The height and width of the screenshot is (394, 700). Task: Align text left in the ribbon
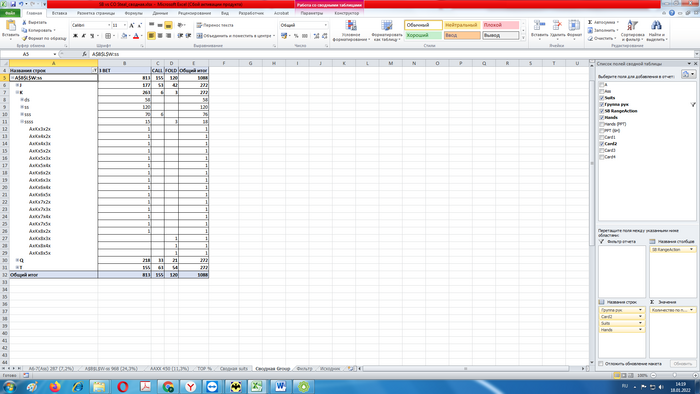151,36
